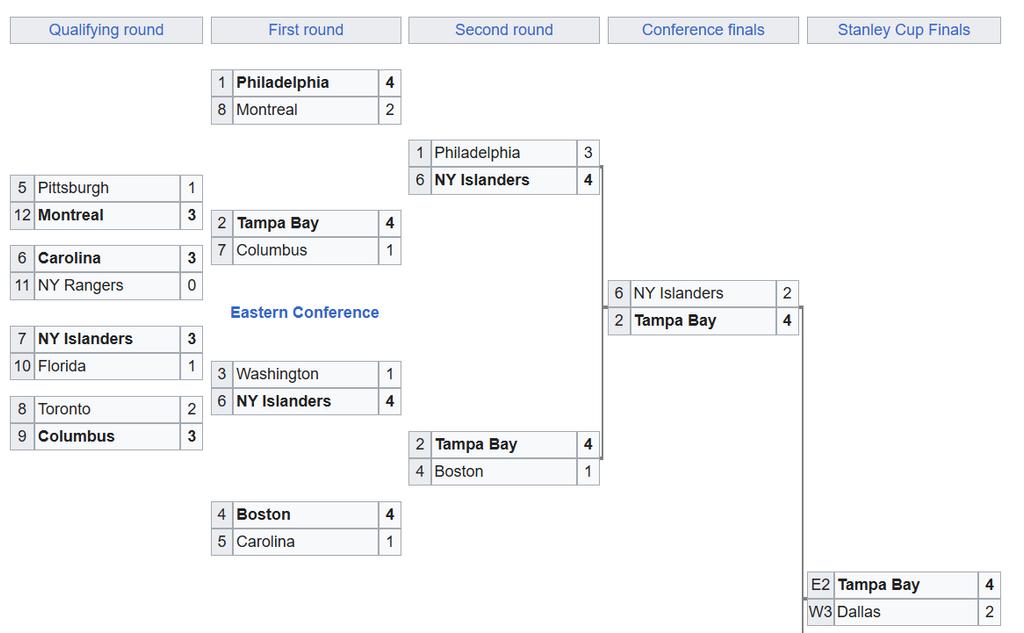Select the NY Rangers entry
Screen dimensions: 1024x633
point(107,285)
